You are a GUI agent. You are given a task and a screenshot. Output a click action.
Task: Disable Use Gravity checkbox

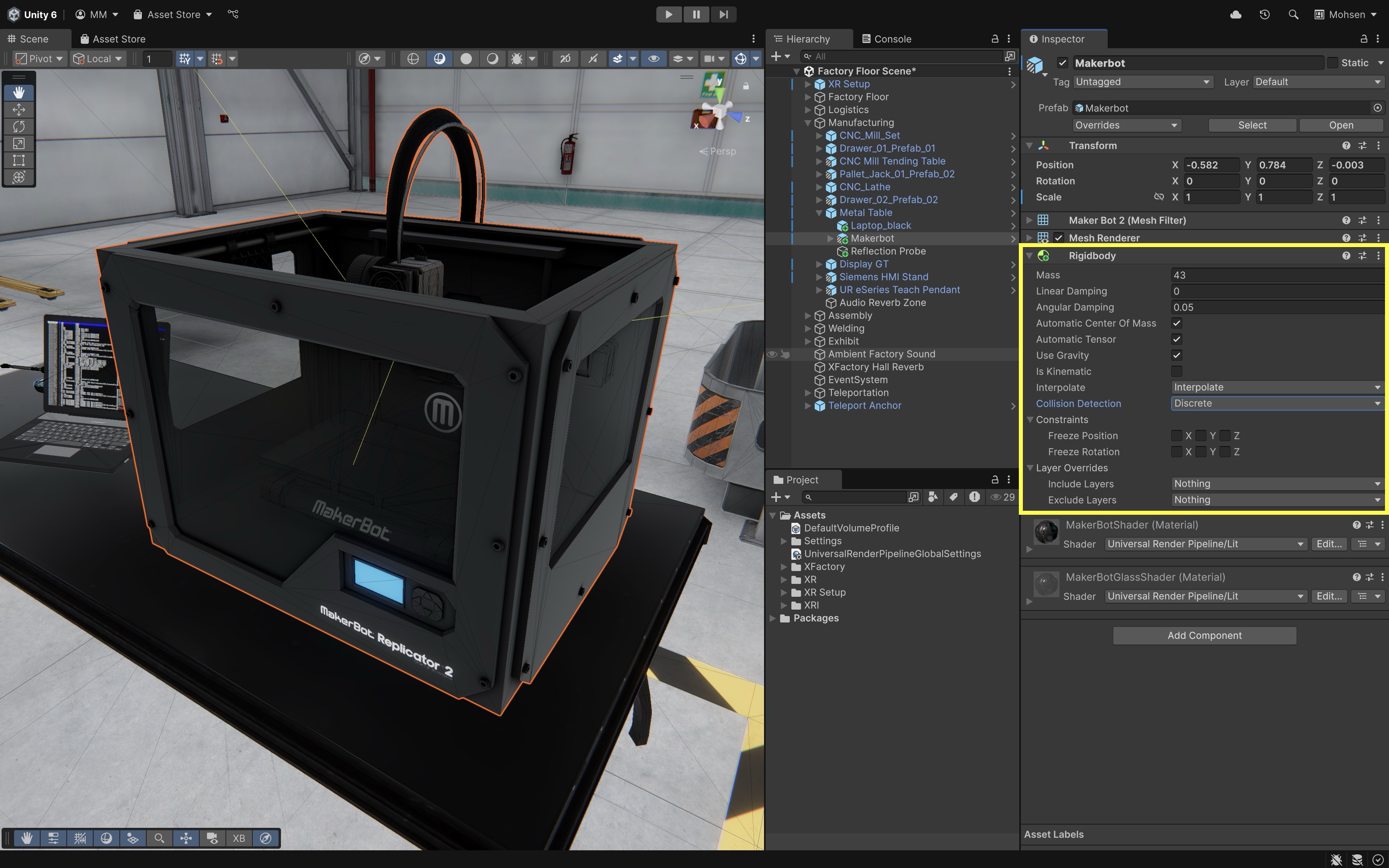pyautogui.click(x=1177, y=355)
